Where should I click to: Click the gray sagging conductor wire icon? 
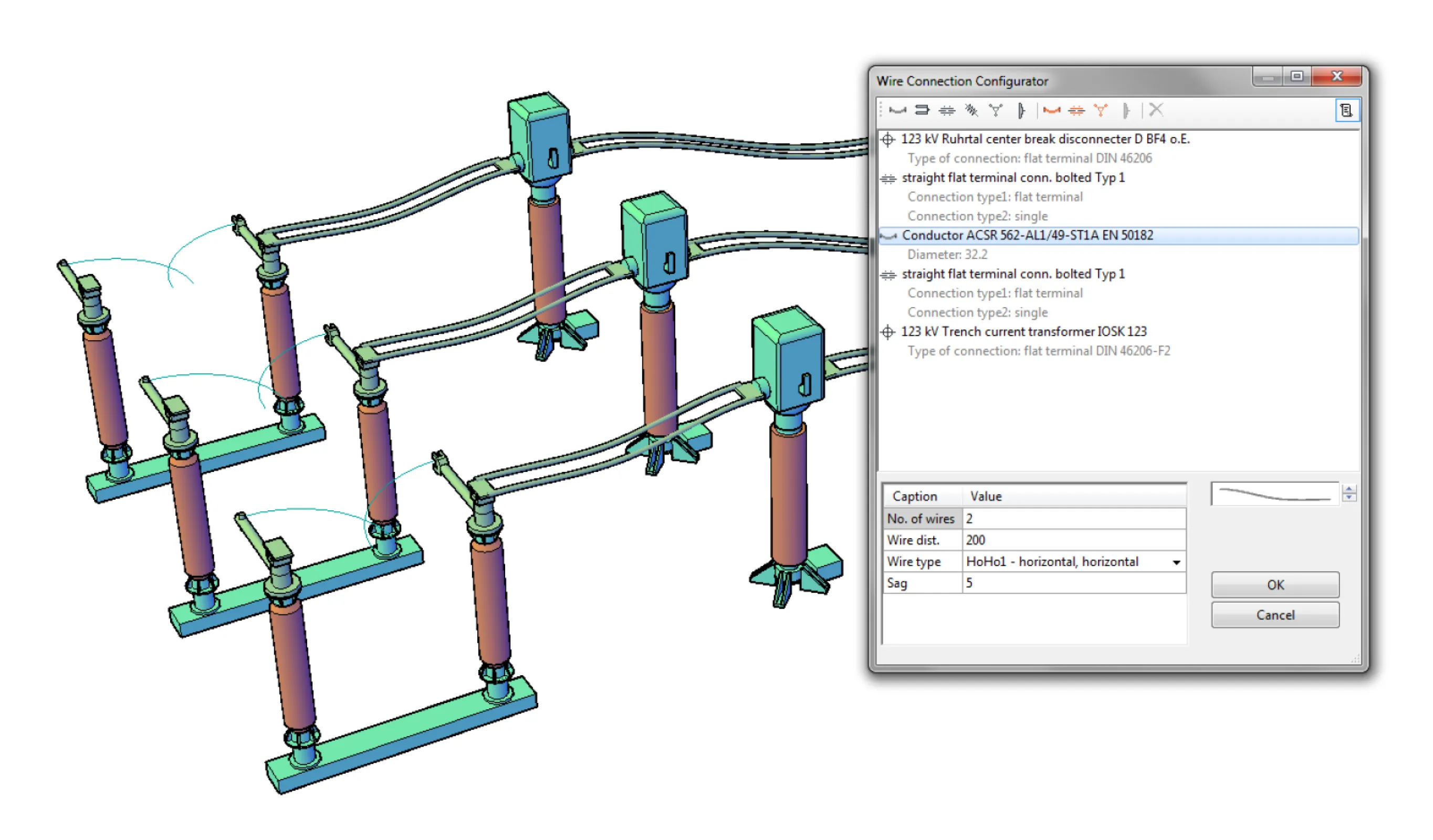tap(898, 110)
